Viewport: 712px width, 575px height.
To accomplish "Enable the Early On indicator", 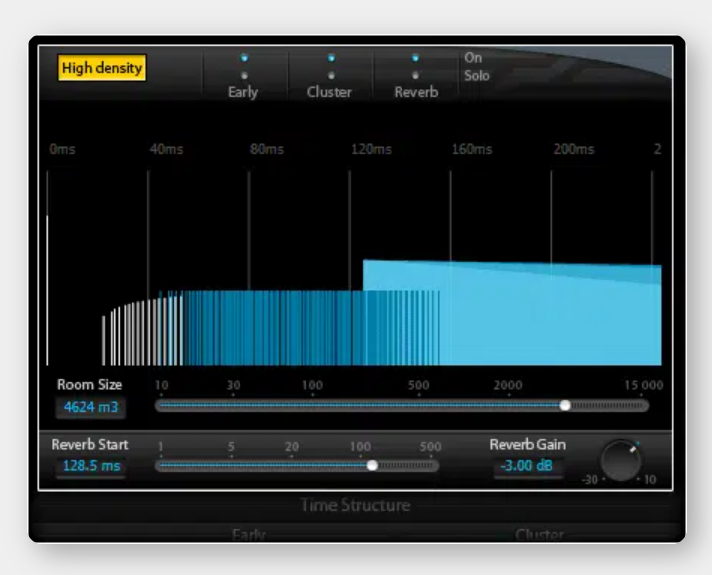I will pos(244,58).
